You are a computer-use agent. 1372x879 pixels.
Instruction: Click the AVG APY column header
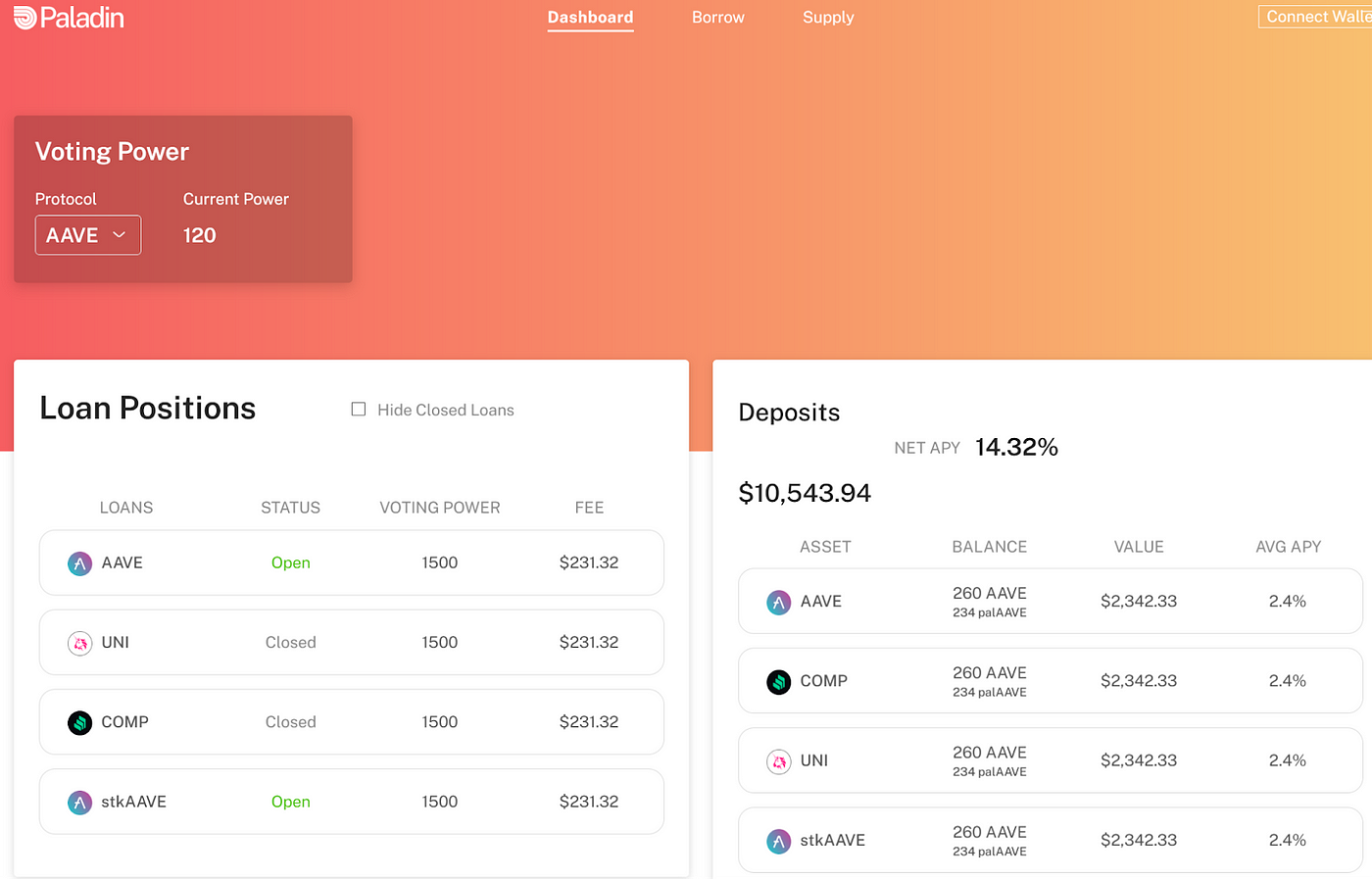[1289, 547]
